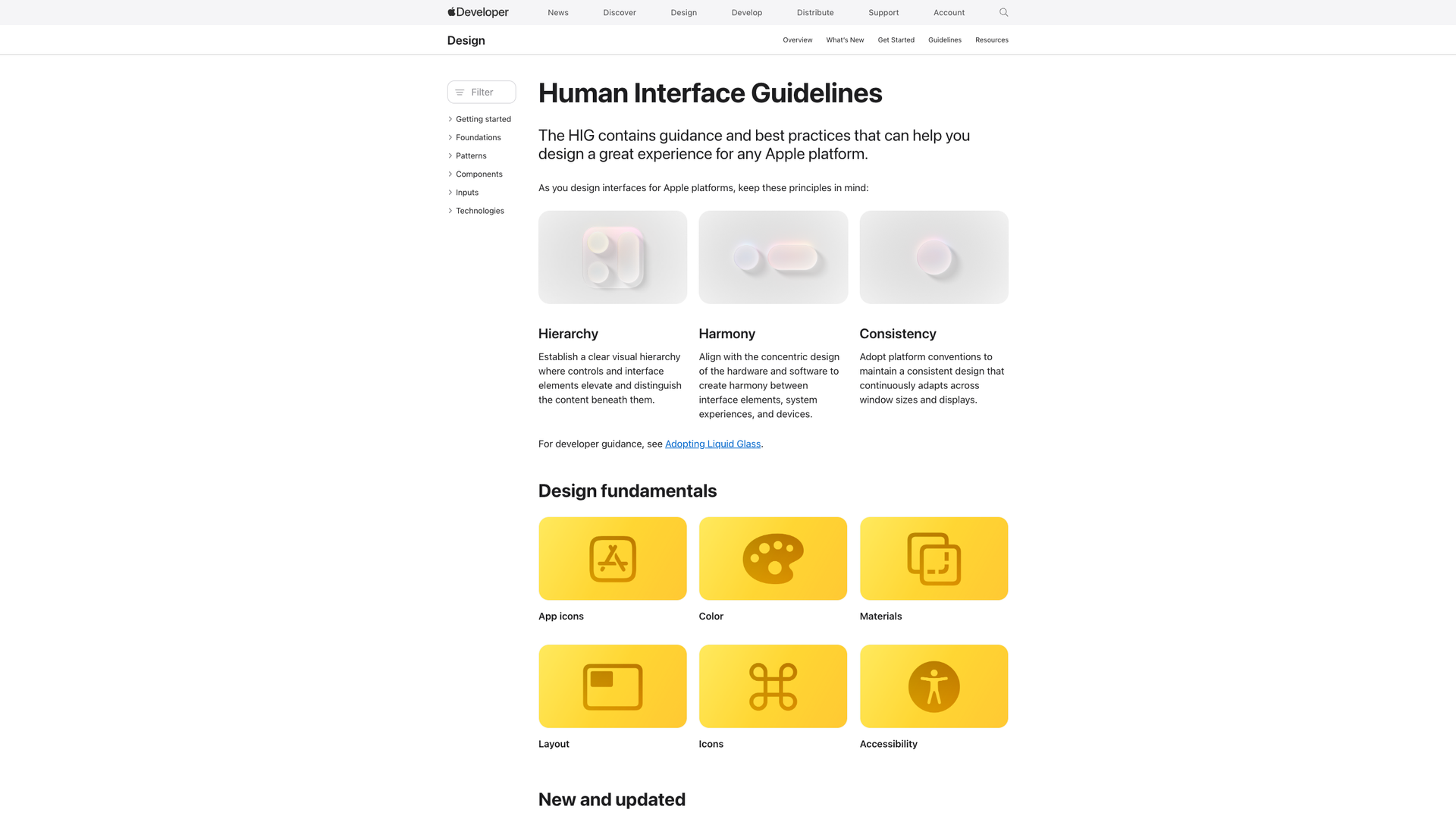This screenshot has width=1456, height=819.
Task: Open the search magnifier icon
Action: (1003, 12)
